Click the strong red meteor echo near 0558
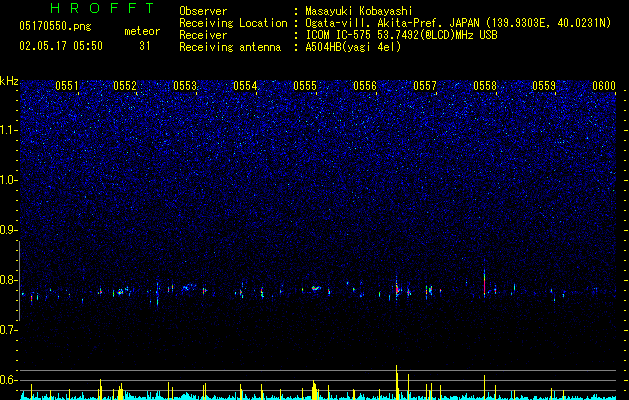Screen dimensions: 629x400 485,285
